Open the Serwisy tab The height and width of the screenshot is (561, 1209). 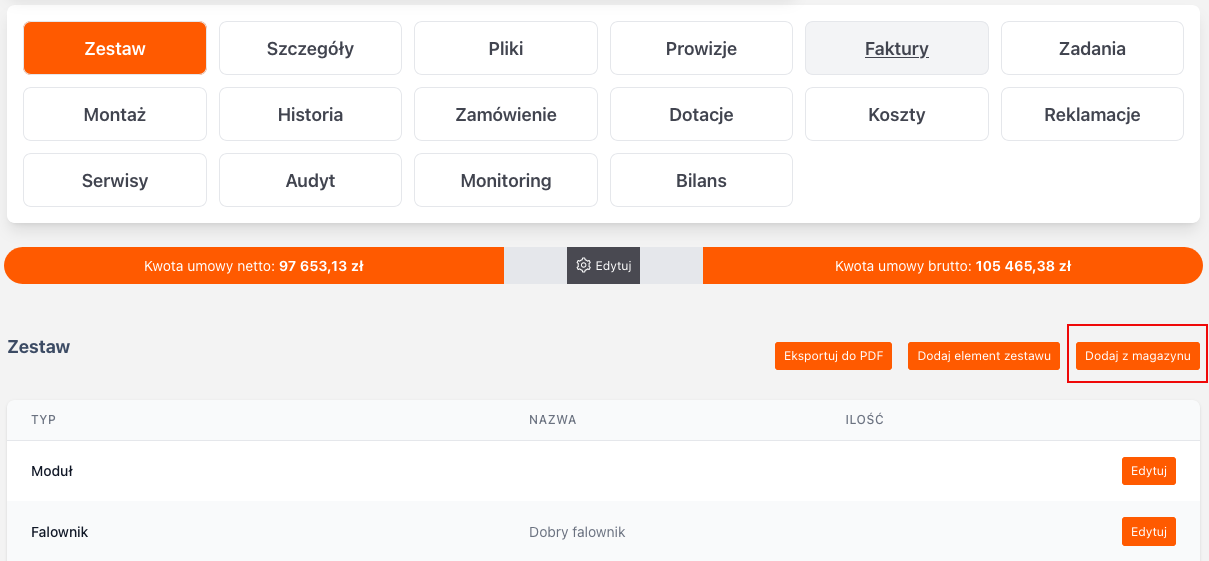(115, 181)
